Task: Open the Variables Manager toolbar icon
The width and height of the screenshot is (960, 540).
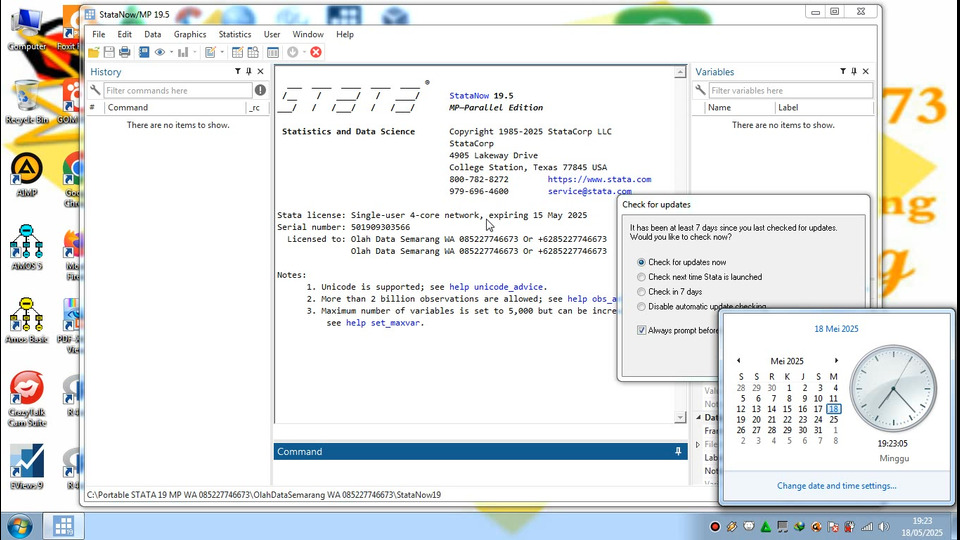Action: pyautogui.click(x=273, y=52)
